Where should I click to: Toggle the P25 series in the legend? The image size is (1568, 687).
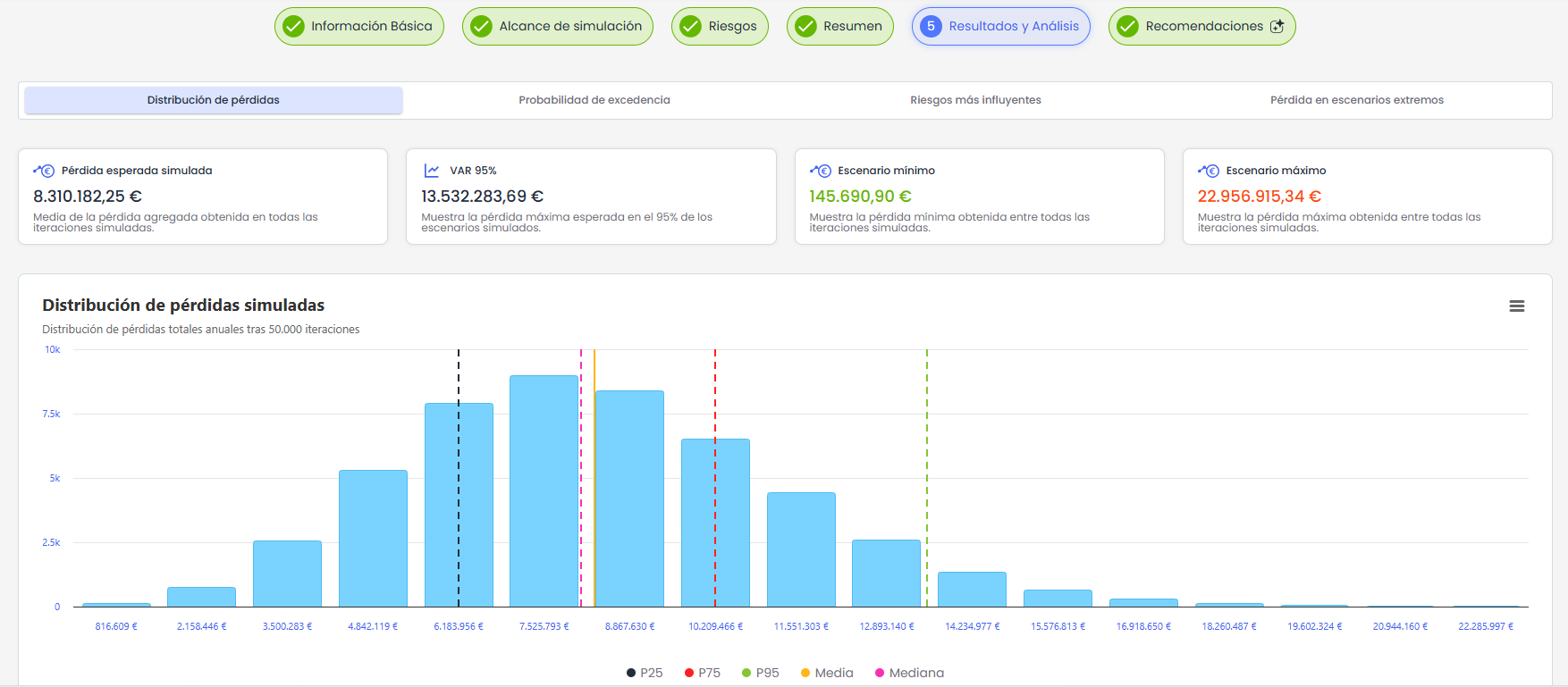tap(645, 673)
